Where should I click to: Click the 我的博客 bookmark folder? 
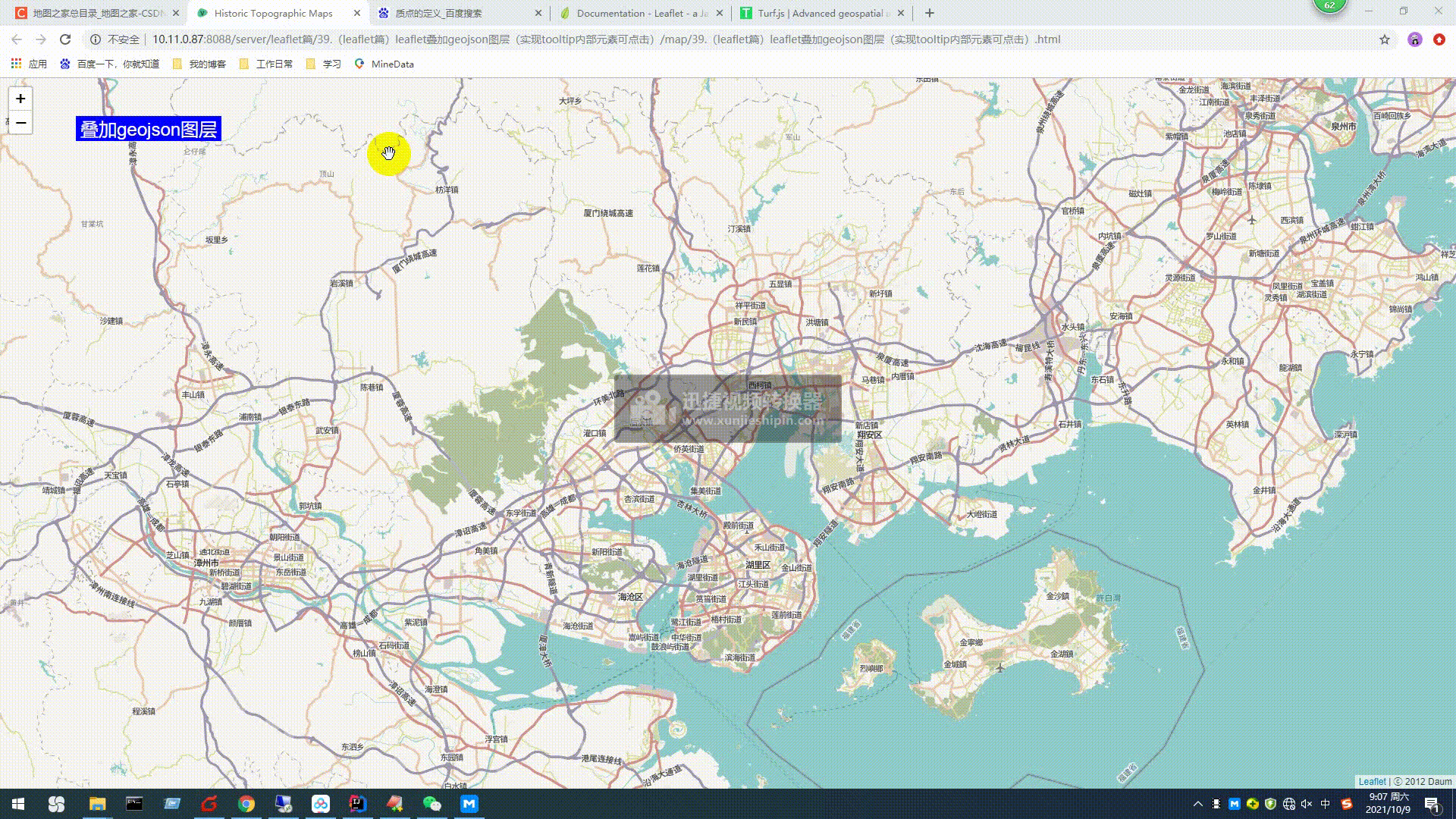tap(208, 63)
